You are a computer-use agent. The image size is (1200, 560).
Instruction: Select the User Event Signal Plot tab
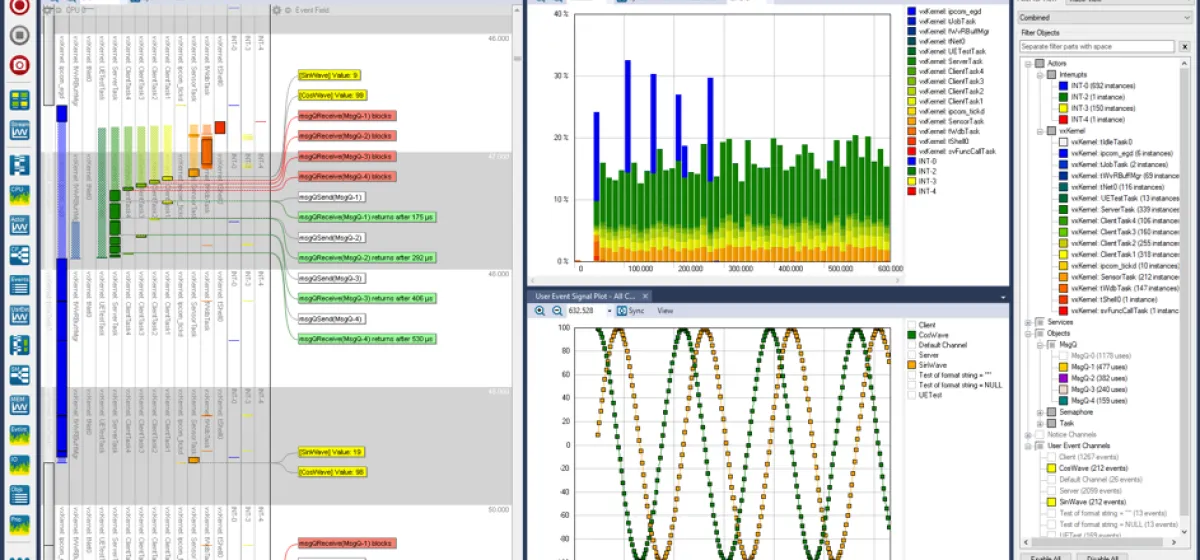coord(590,296)
